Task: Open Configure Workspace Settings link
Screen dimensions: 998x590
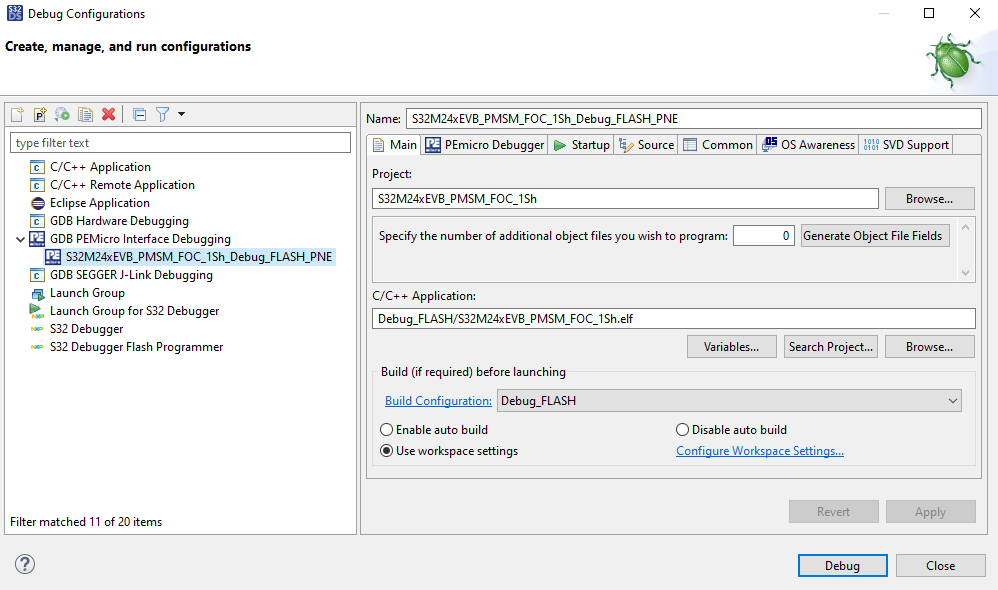Action: tap(760, 450)
